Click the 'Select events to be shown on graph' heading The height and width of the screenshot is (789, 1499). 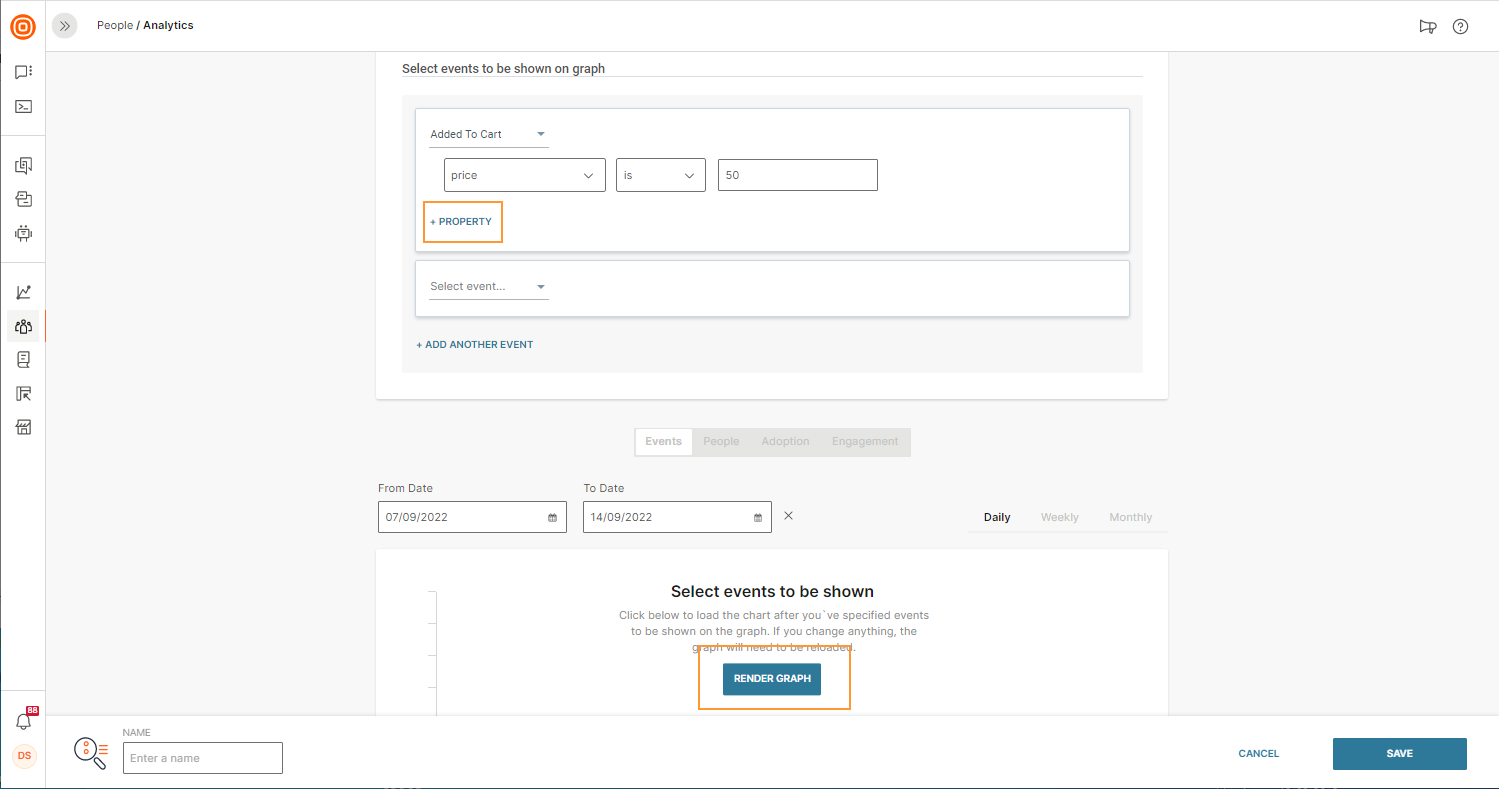click(503, 69)
